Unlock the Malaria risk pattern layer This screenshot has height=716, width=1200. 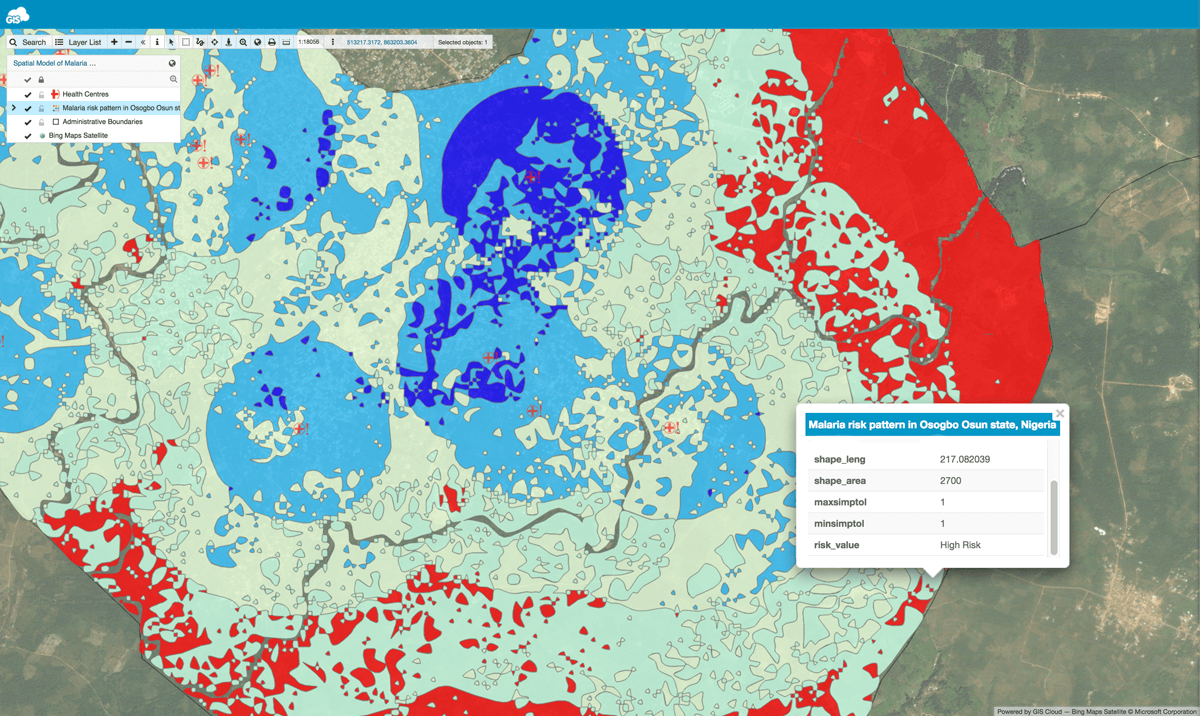point(41,108)
